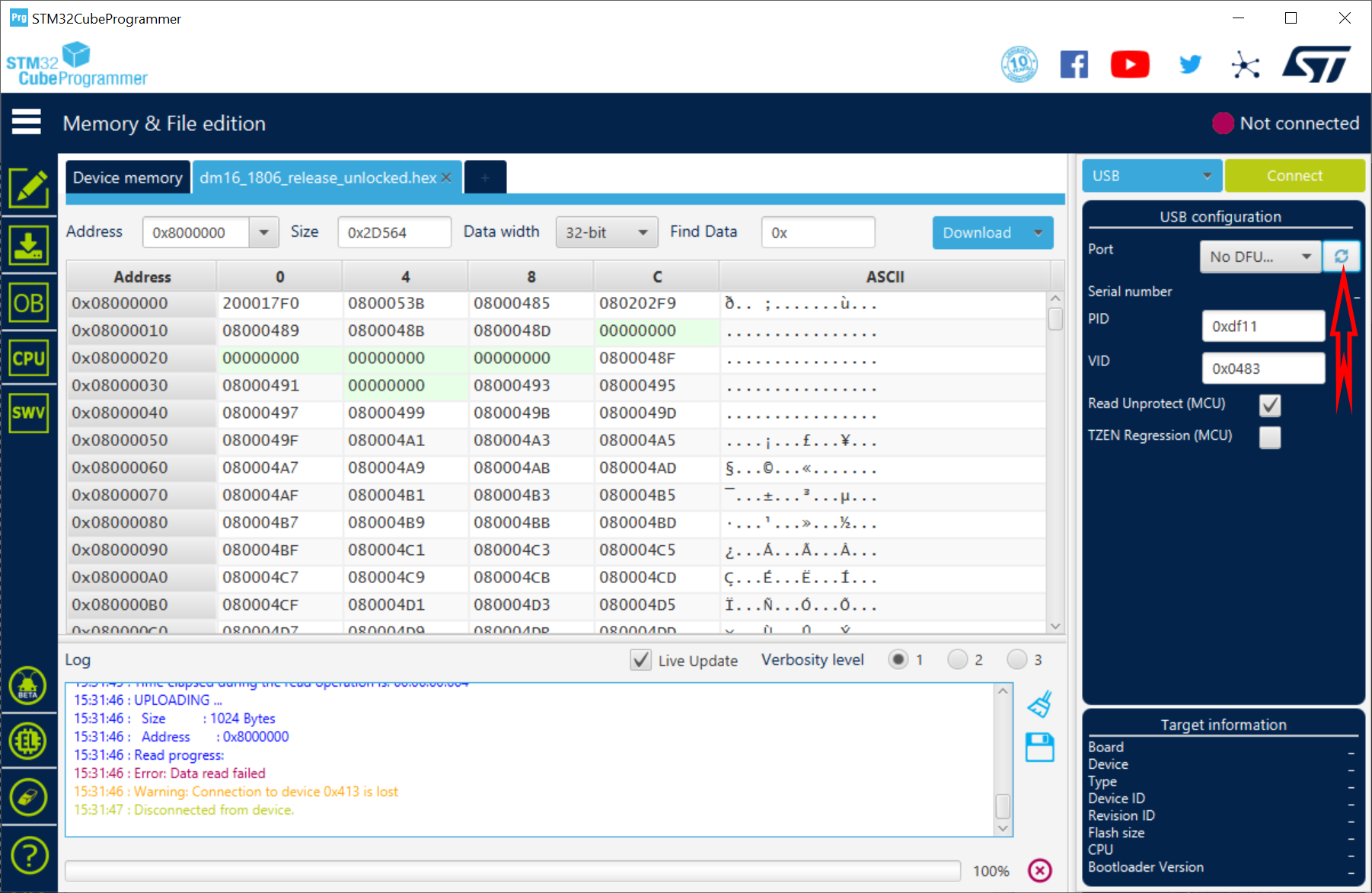Open the SWV viewer panel

click(x=29, y=413)
